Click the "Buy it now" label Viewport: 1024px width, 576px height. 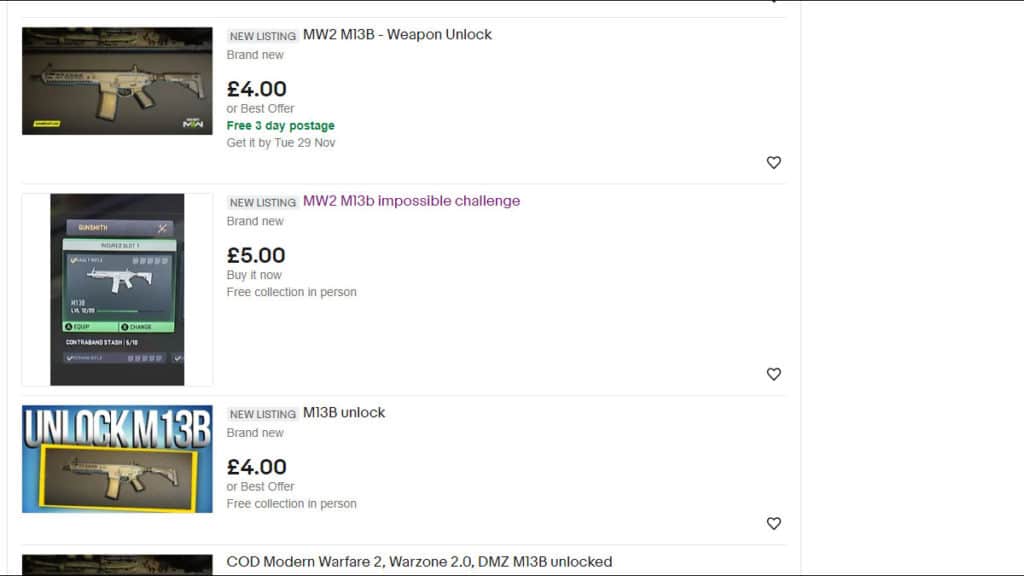[254, 275]
